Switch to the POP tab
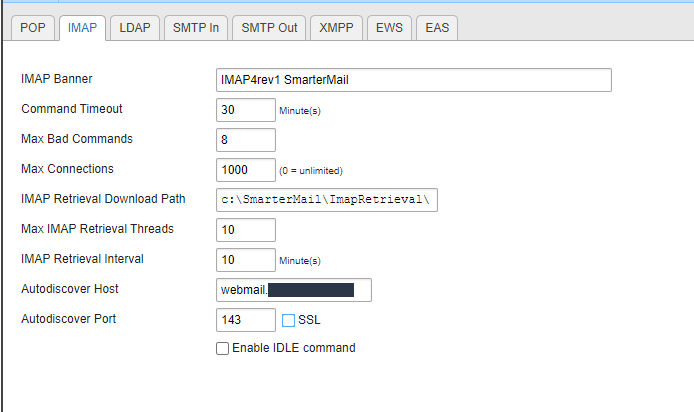Viewport: 694px width, 412px height. 31,28
